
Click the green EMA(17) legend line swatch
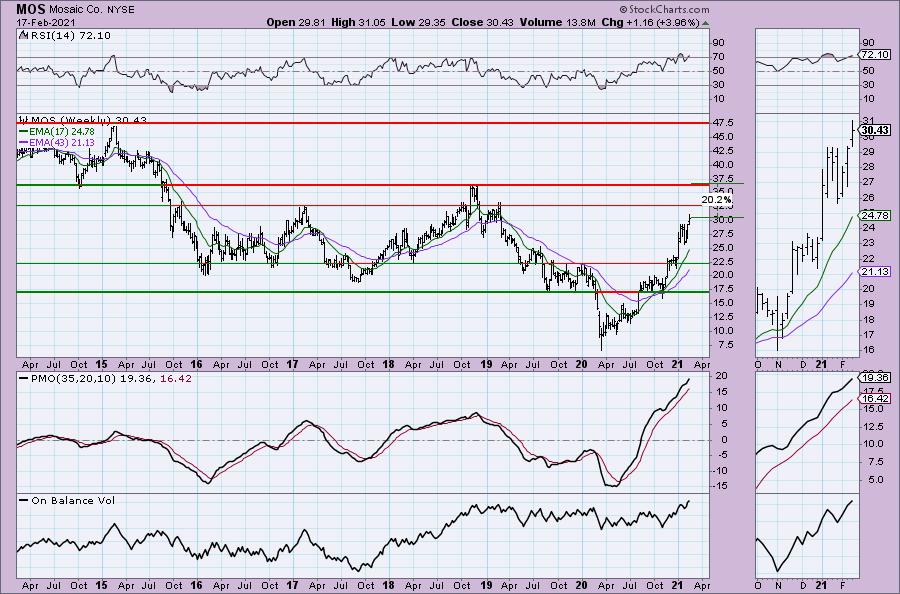click(x=24, y=131)
